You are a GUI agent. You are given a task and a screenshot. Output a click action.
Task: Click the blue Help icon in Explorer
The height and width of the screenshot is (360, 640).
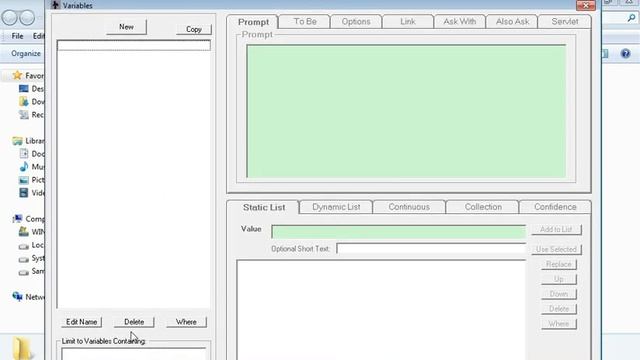click(x=625, y=53)
